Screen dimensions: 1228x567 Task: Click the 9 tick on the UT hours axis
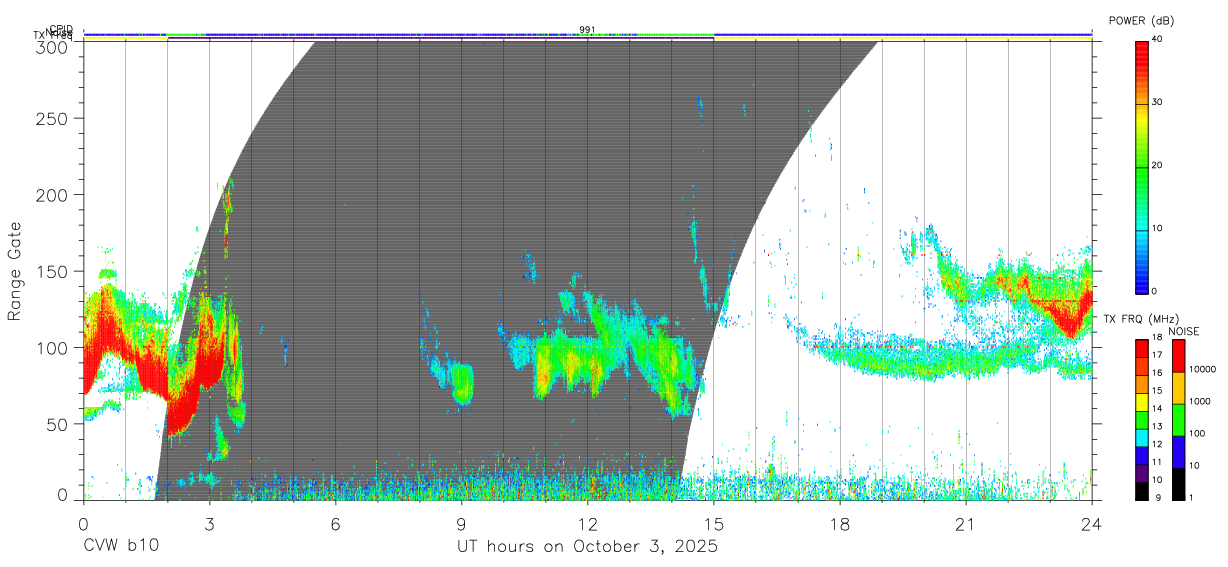tap(461, 525)
